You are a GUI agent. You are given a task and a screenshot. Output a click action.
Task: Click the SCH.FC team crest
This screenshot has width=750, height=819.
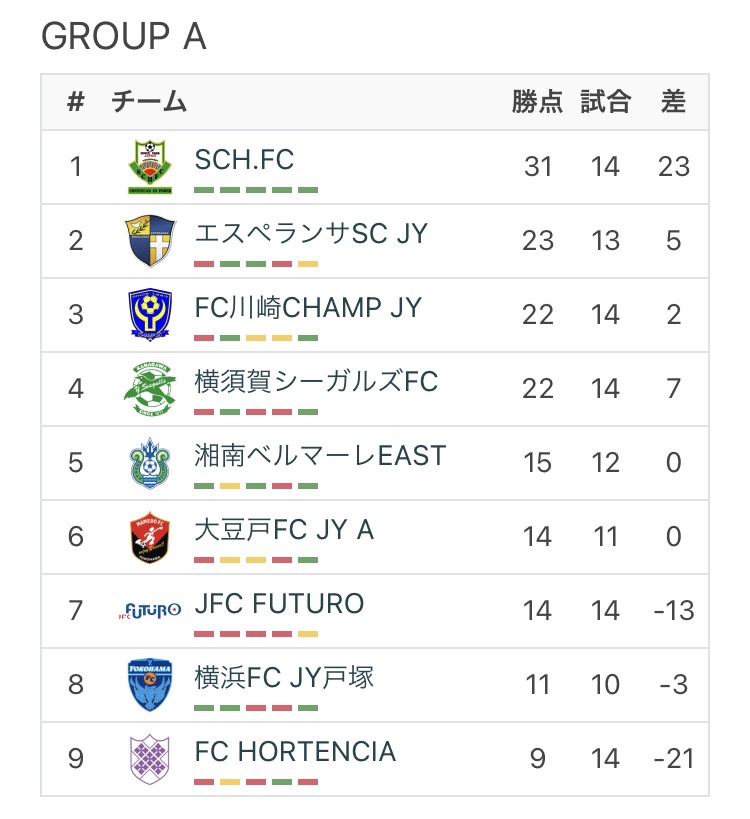(x=150, y=167)
